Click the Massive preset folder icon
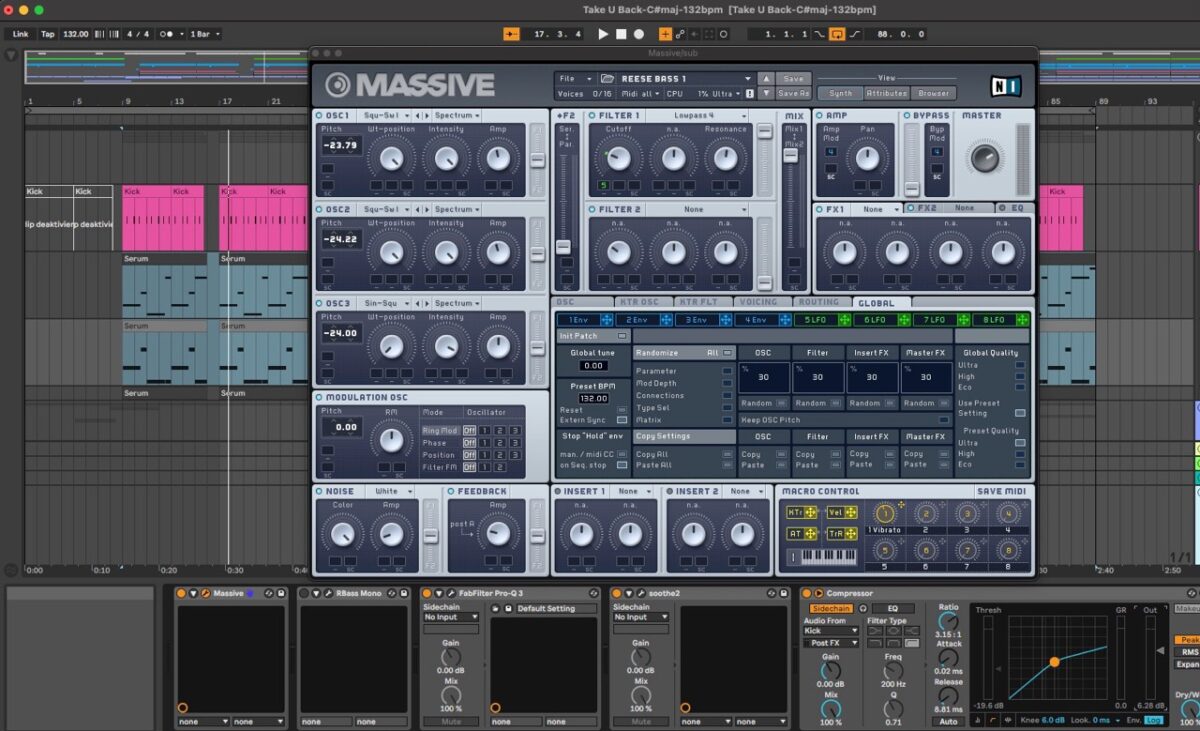 pos(608,79)
